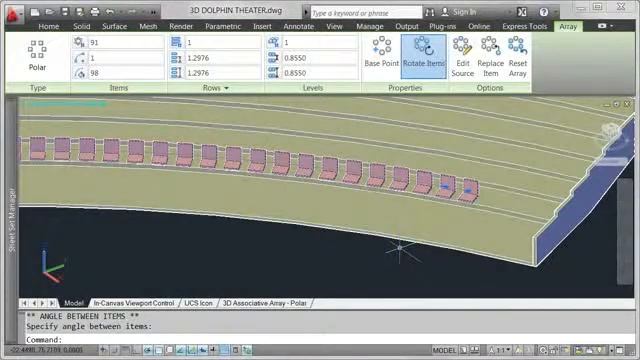Click the item count field showing 91
Image resolution: width=640 pixels, height=360 pixels.
pyautogui.click(x=126, y=42)
